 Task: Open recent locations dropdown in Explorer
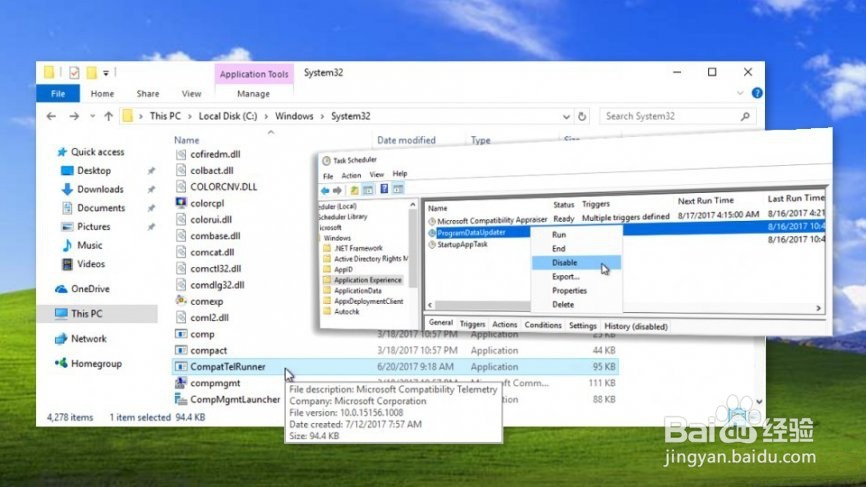tap(92, 116)
